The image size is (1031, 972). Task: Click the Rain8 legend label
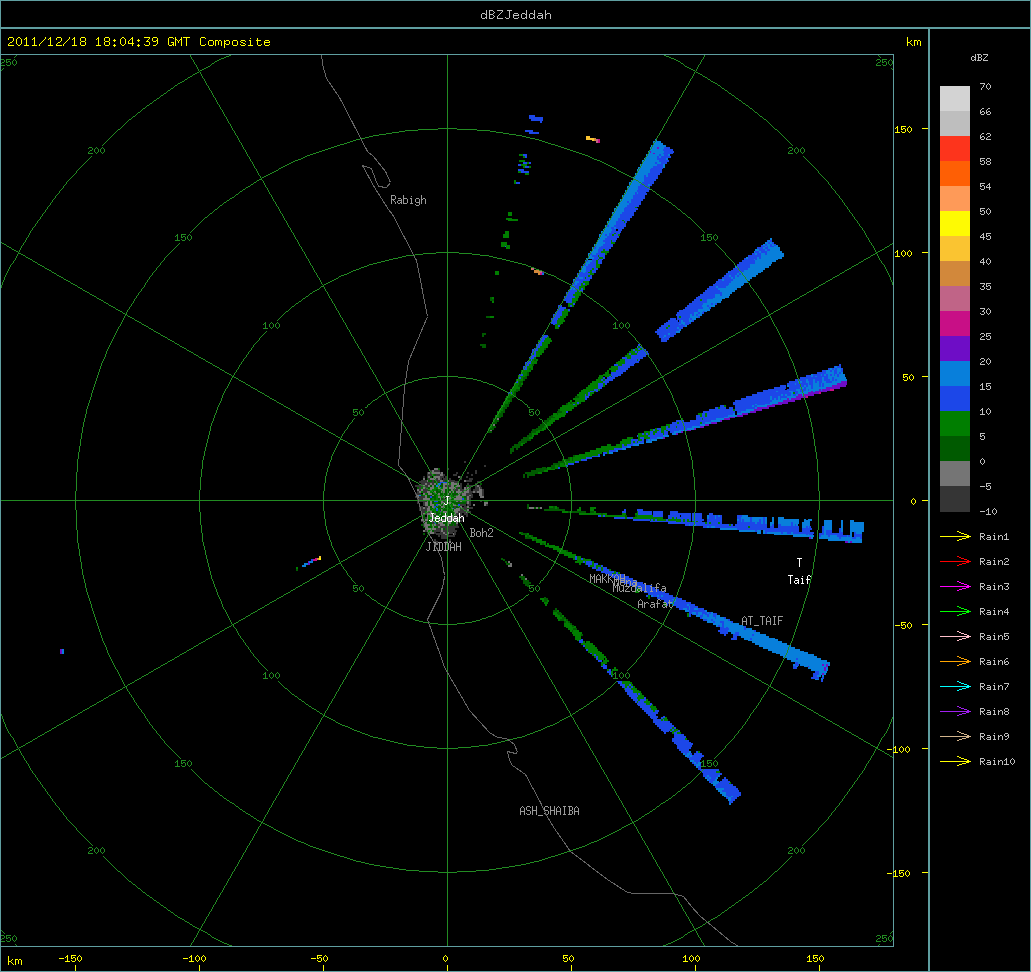pyautogui.click(x=994, y=712)
